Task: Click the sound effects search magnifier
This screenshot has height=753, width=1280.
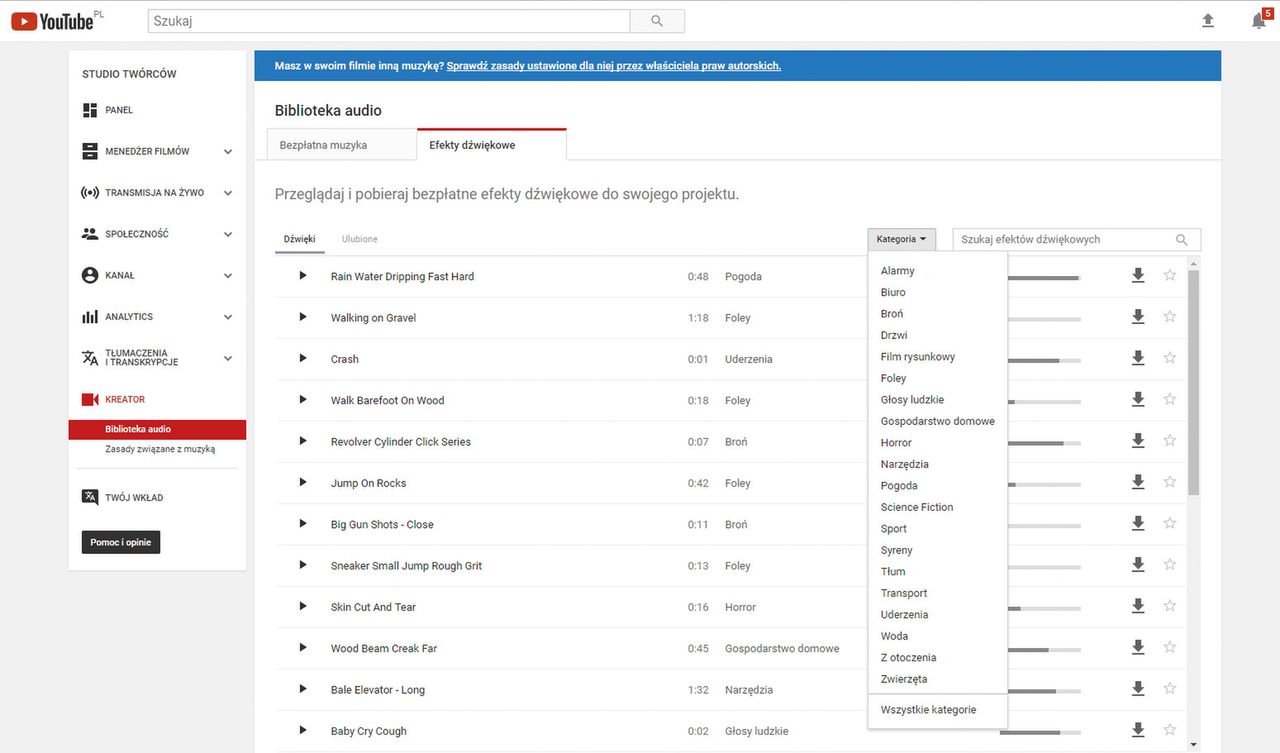Action: [x=1182, y=240]
